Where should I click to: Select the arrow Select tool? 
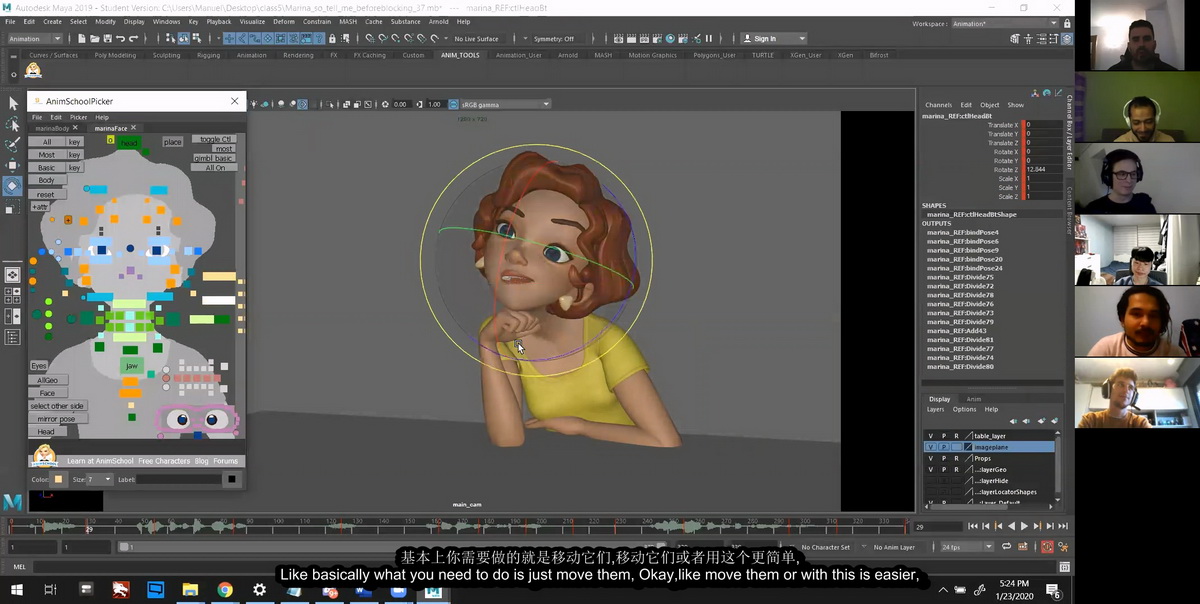point(13,103)
